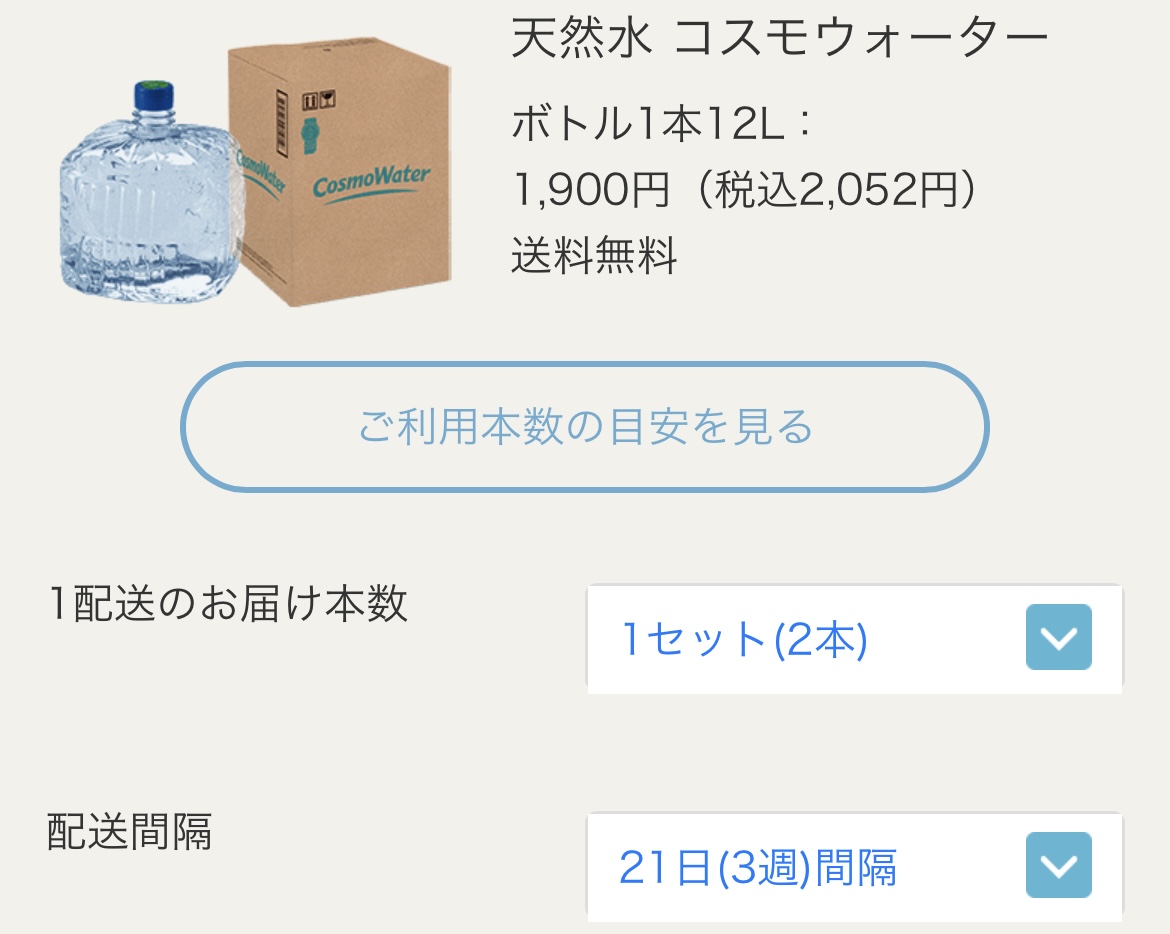Click the chevron arrow beside 21日(3週)間隔
Image resolution: width=1170 pixels, height=934 pixels.
click(1058, 865)
